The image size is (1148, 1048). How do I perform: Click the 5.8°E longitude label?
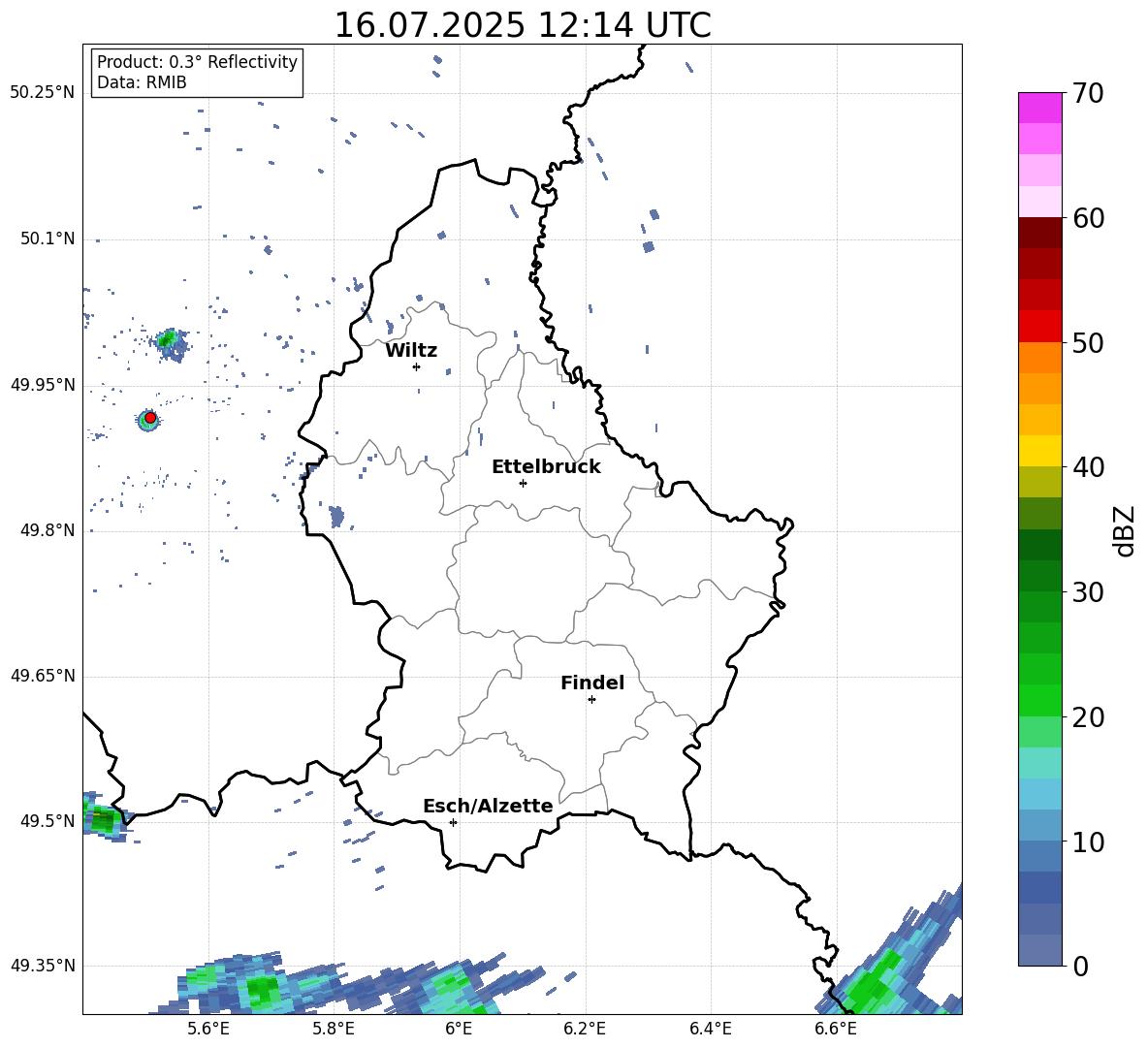[334, 1030]
